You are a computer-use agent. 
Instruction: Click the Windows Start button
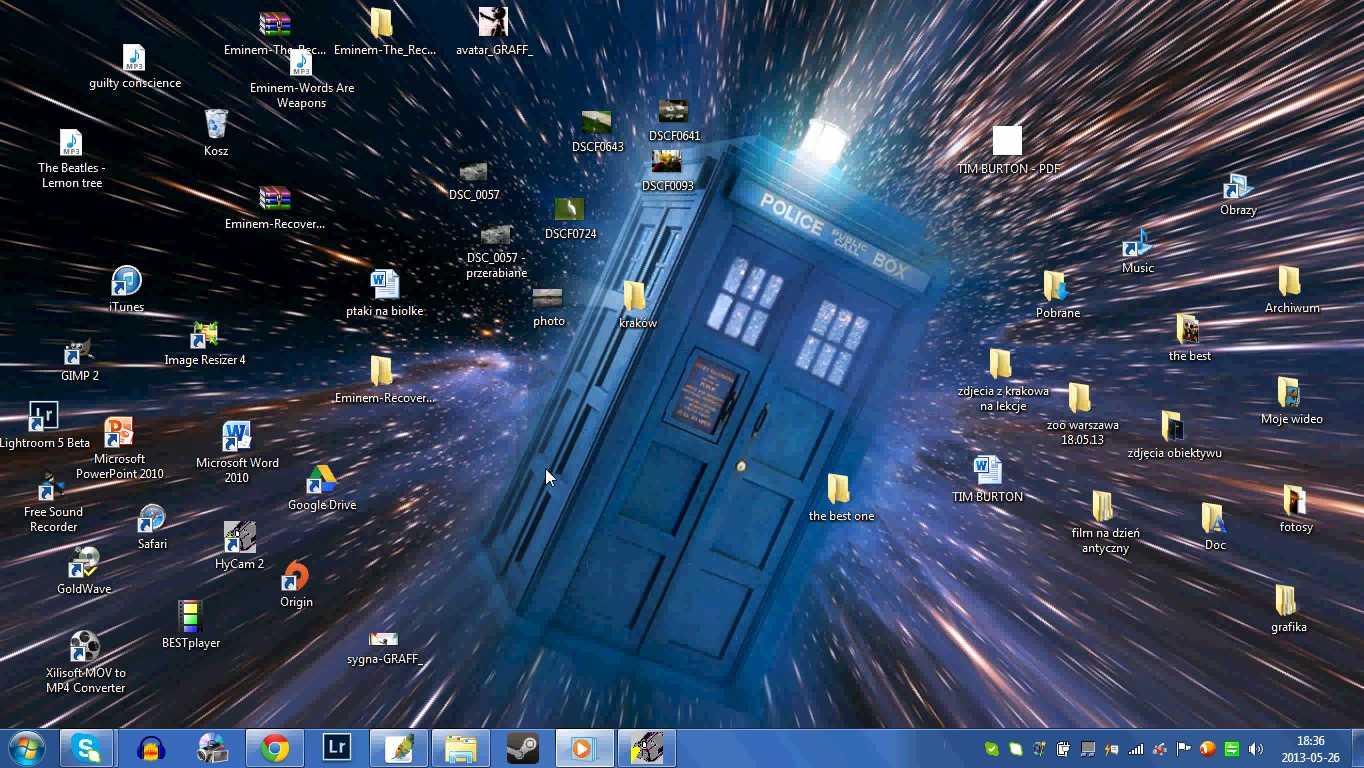pos(25,748)
